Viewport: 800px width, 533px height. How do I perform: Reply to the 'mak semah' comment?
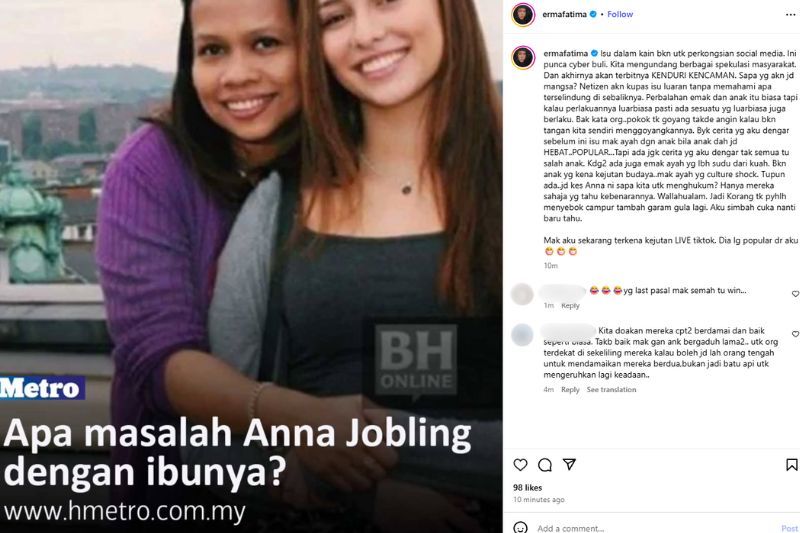click(x=570, y=306)
